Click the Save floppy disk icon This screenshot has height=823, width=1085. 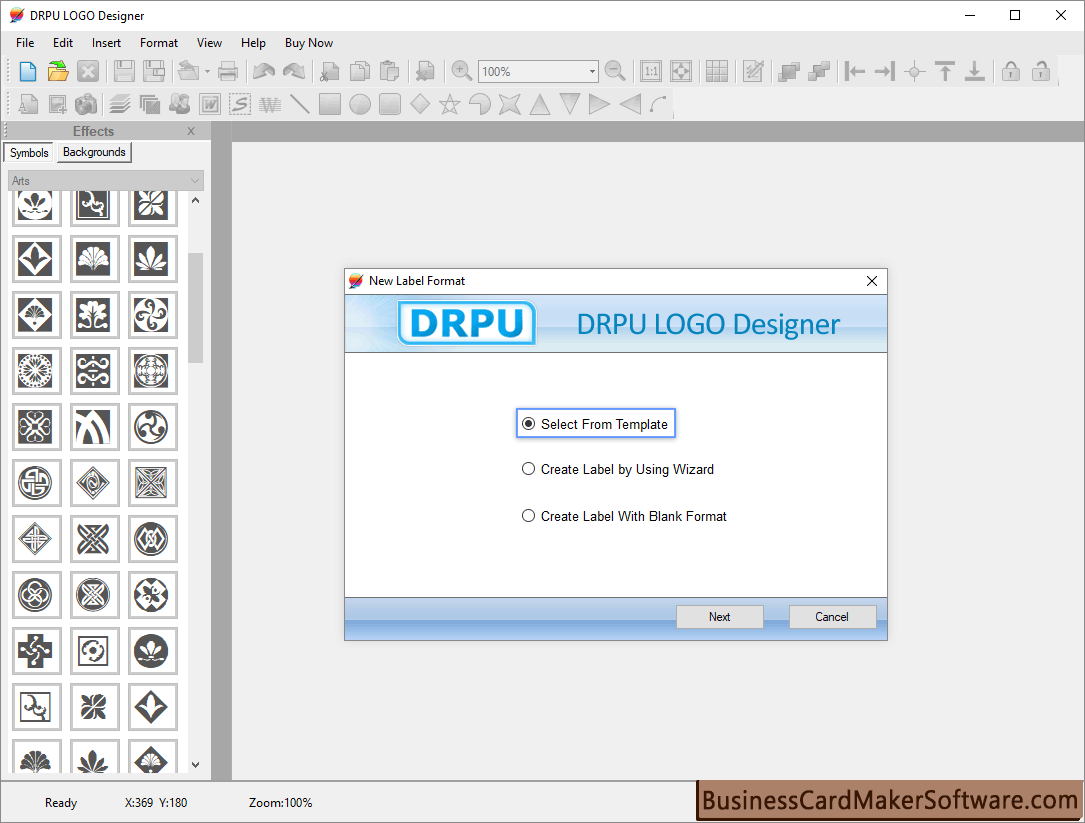click(124, 71)
